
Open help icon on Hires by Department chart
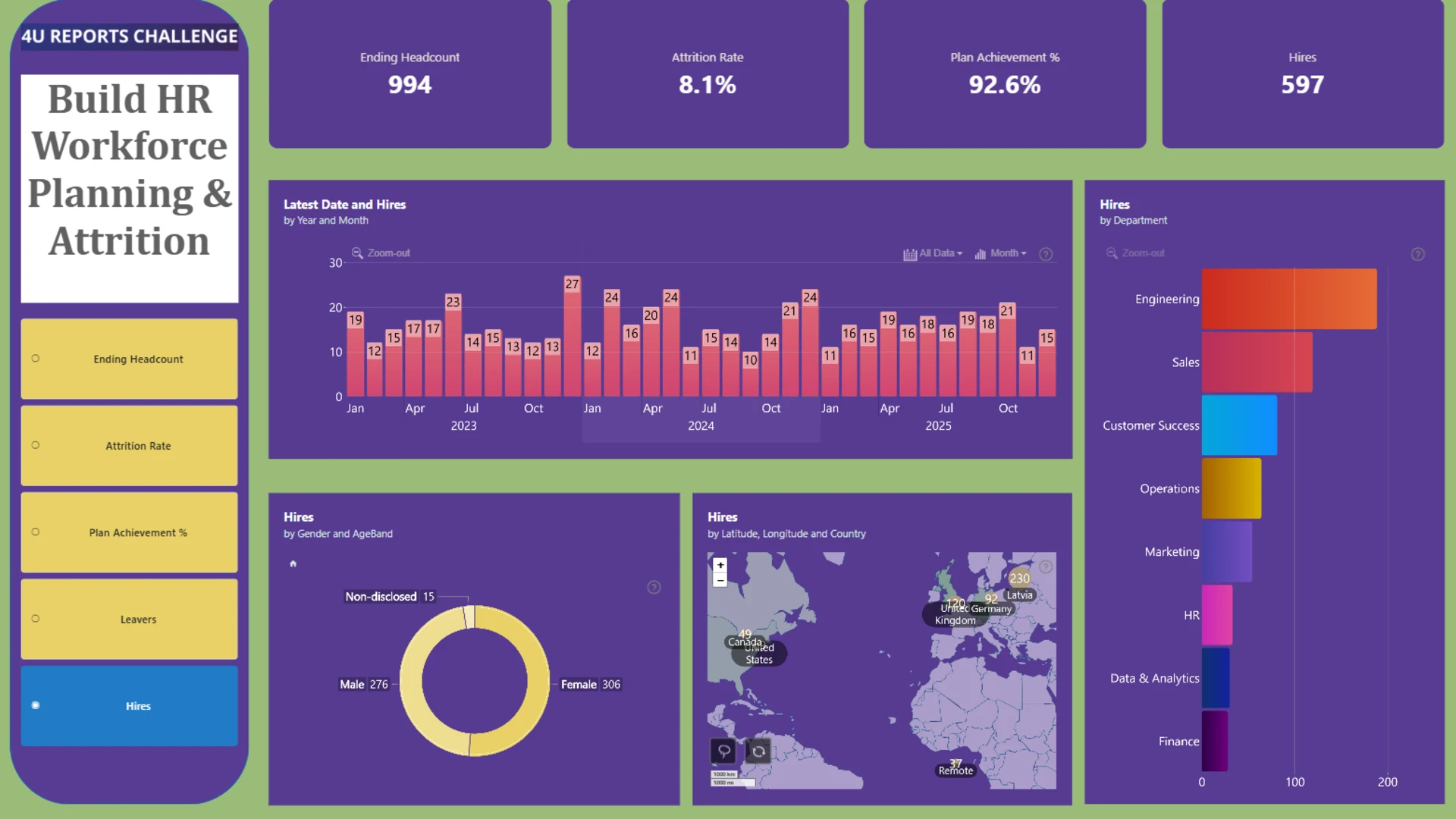[x=1417, y=254]
